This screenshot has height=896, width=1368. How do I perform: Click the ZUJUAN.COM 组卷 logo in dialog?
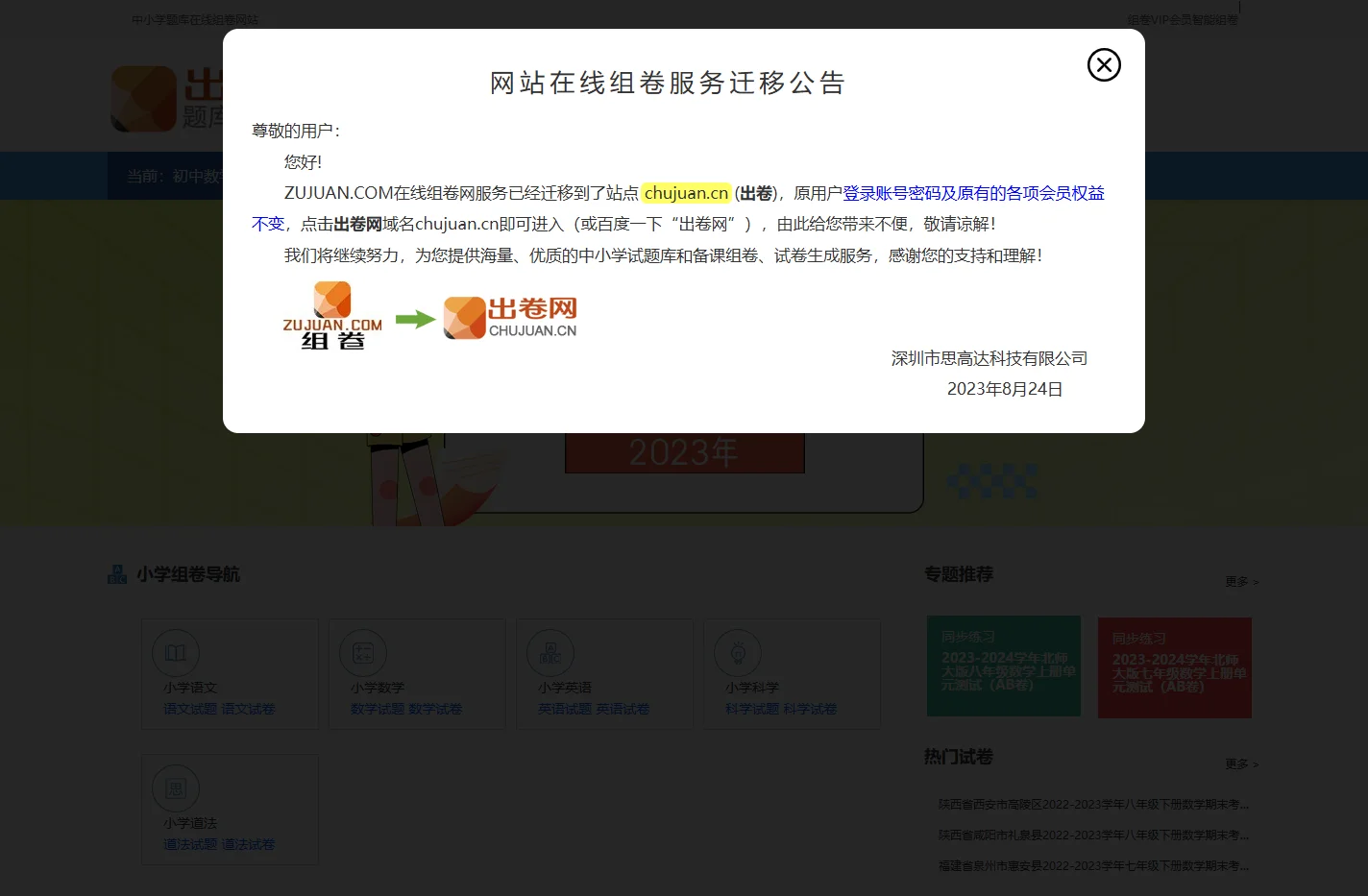[x=332, y=316]
